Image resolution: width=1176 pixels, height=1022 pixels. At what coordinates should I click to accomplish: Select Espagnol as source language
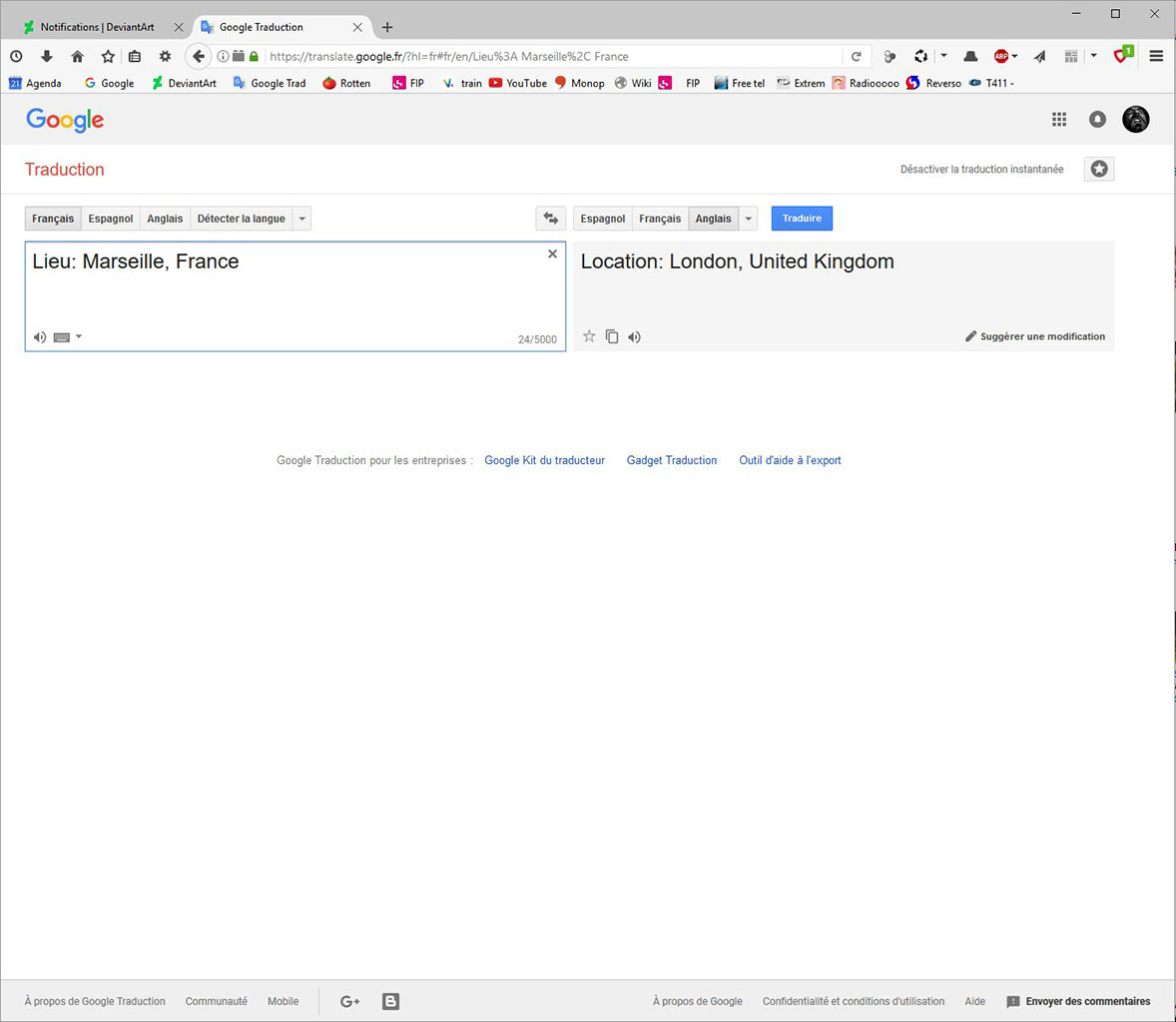pyautogui.click(x=110, y=219)
